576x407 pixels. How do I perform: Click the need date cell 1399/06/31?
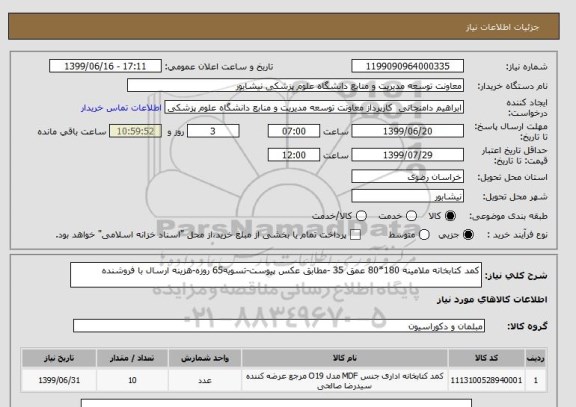pyautogui.click(x=59, y=381)
